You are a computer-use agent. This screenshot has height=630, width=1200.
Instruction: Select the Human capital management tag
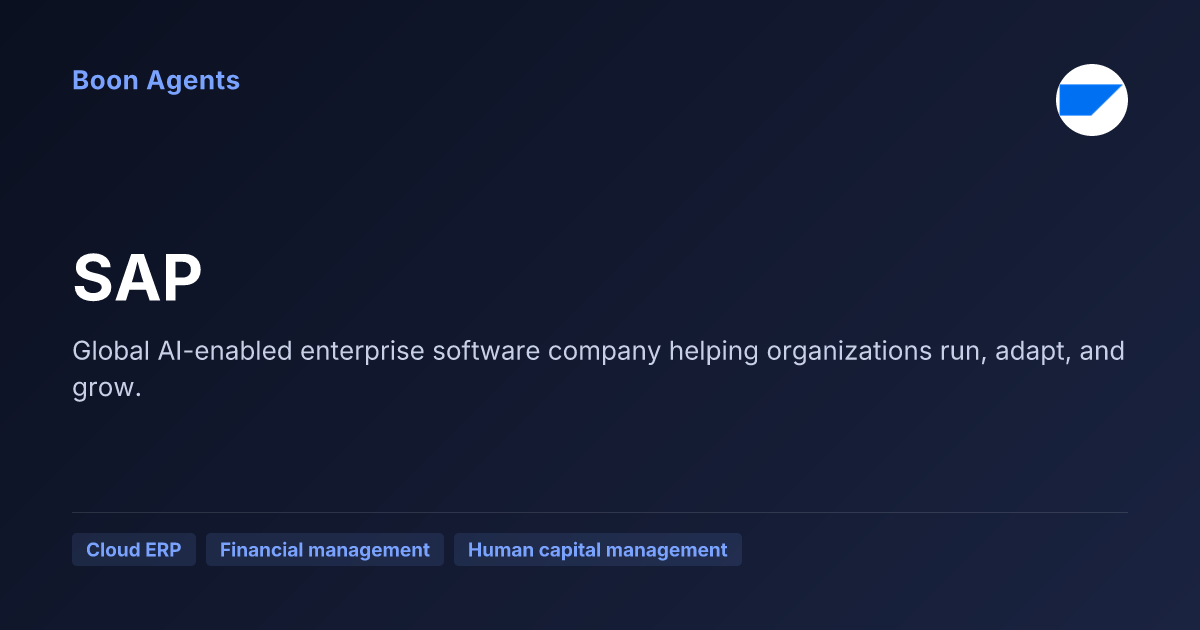tap(598, 550)
